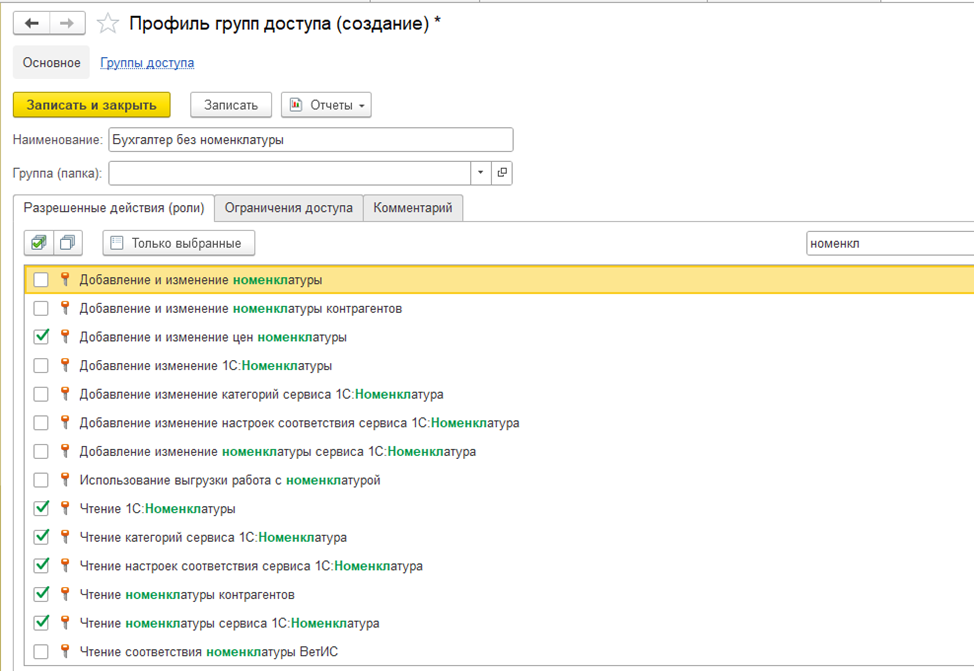The height and width of the screenshot is (671, 974).
Task: Check Добавление изменение категорий сервиса 1С:Номенклатура
Action: pyautogui.click(x=41, y=394)
